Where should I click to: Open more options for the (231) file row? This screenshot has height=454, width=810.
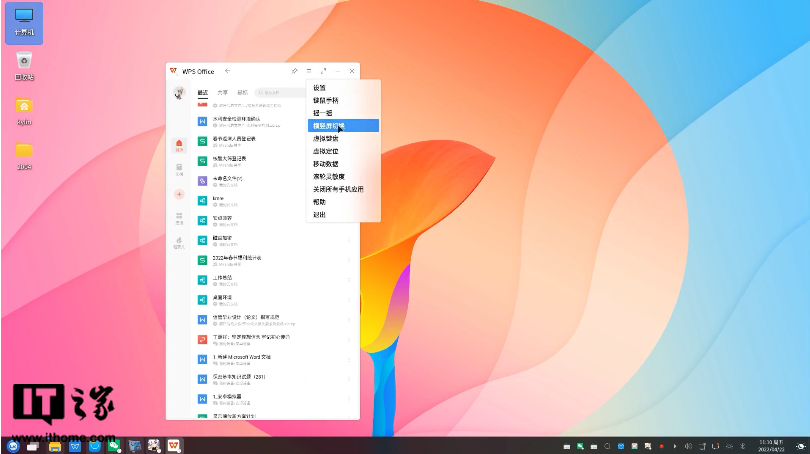tap(349, 379)
